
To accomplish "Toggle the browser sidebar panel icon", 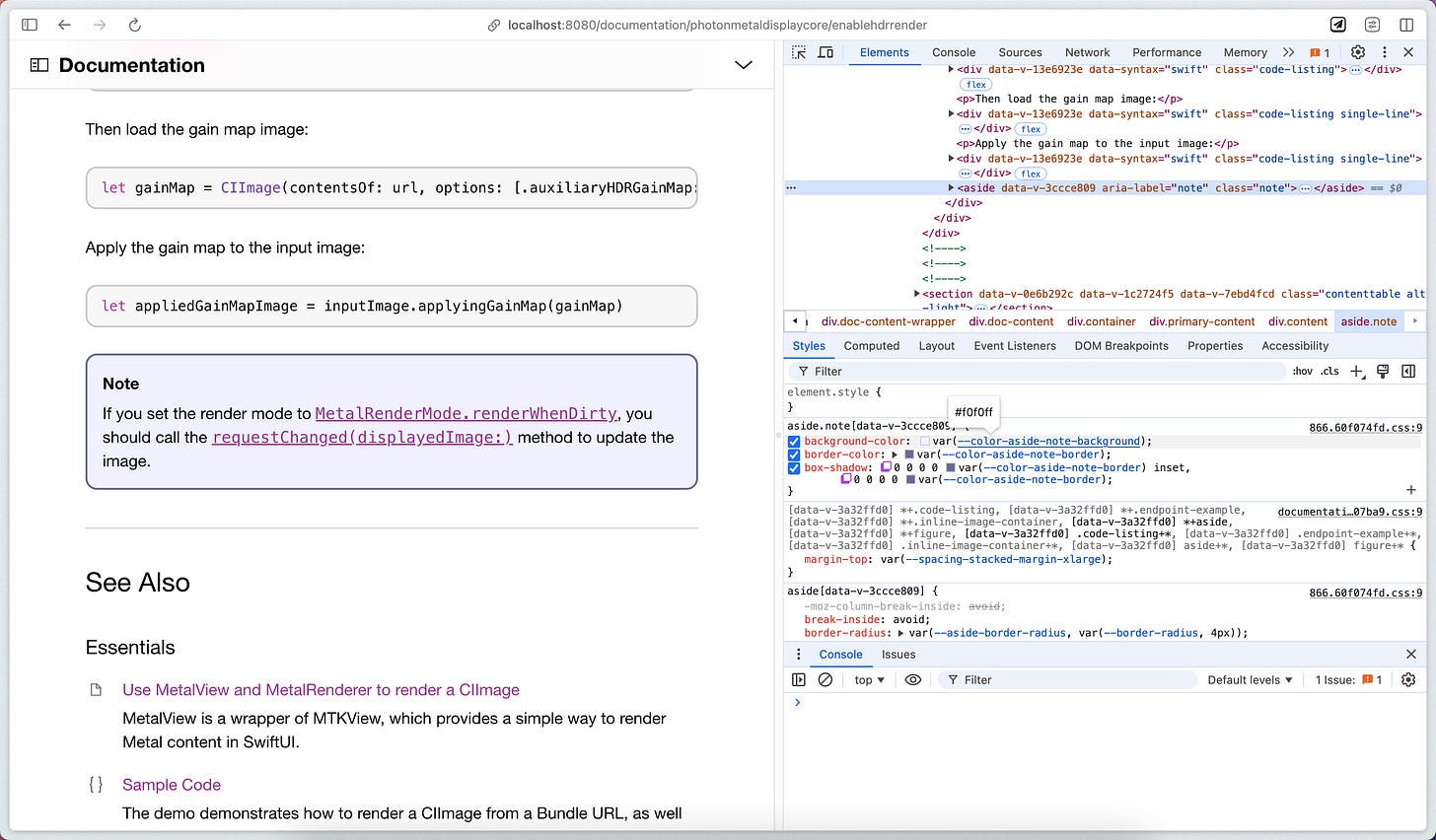I will 30,25.
